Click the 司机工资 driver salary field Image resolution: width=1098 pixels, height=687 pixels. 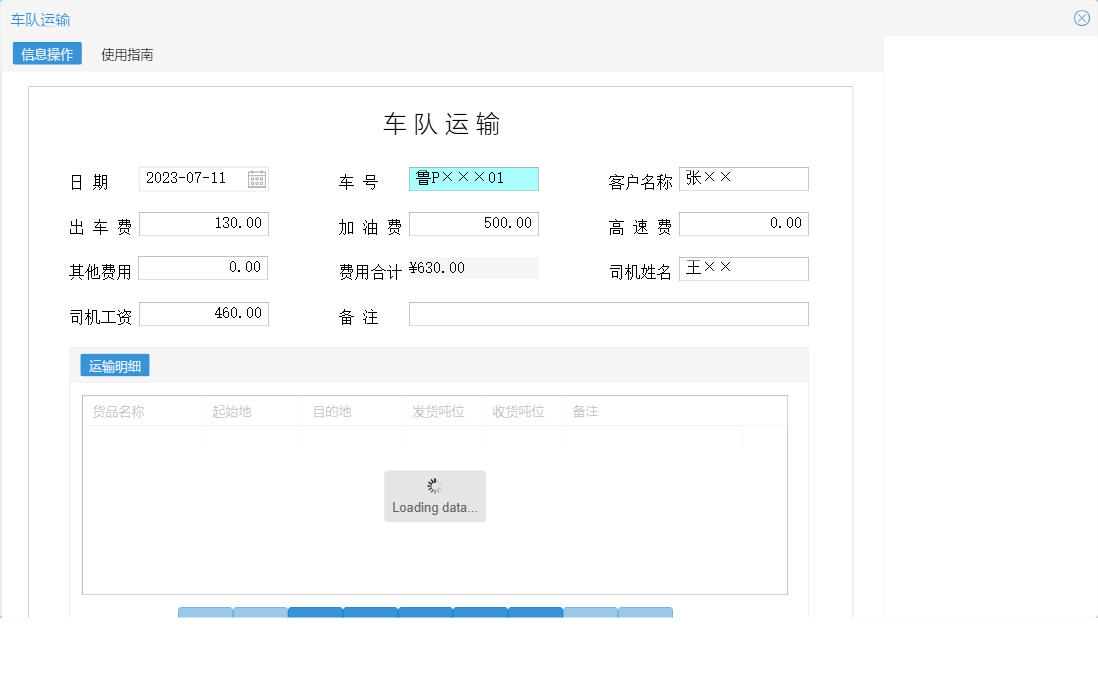204,313
